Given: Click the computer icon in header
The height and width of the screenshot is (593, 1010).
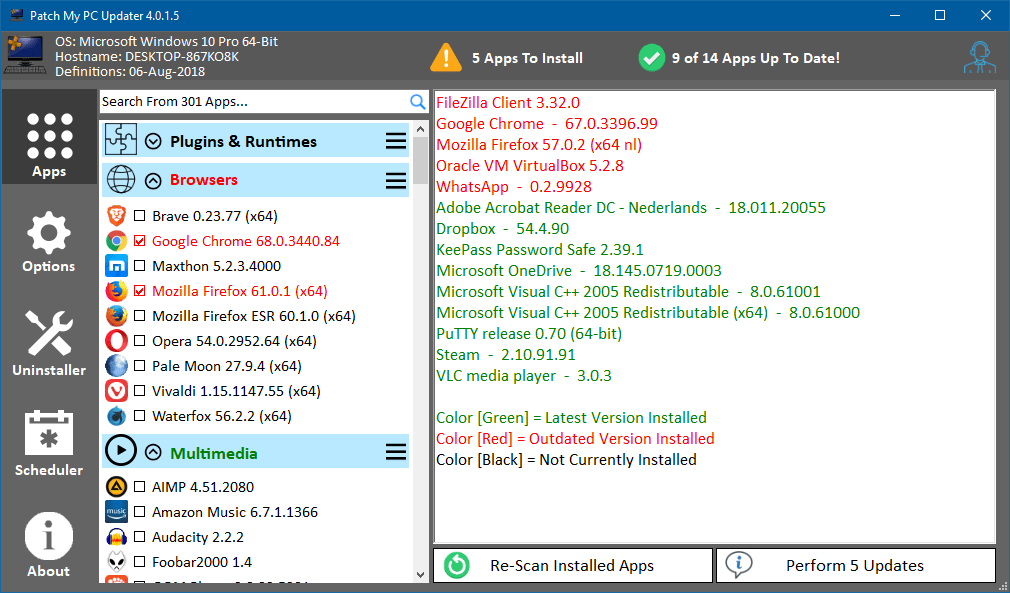Looking at the screenshot, I should pos(24,57).
